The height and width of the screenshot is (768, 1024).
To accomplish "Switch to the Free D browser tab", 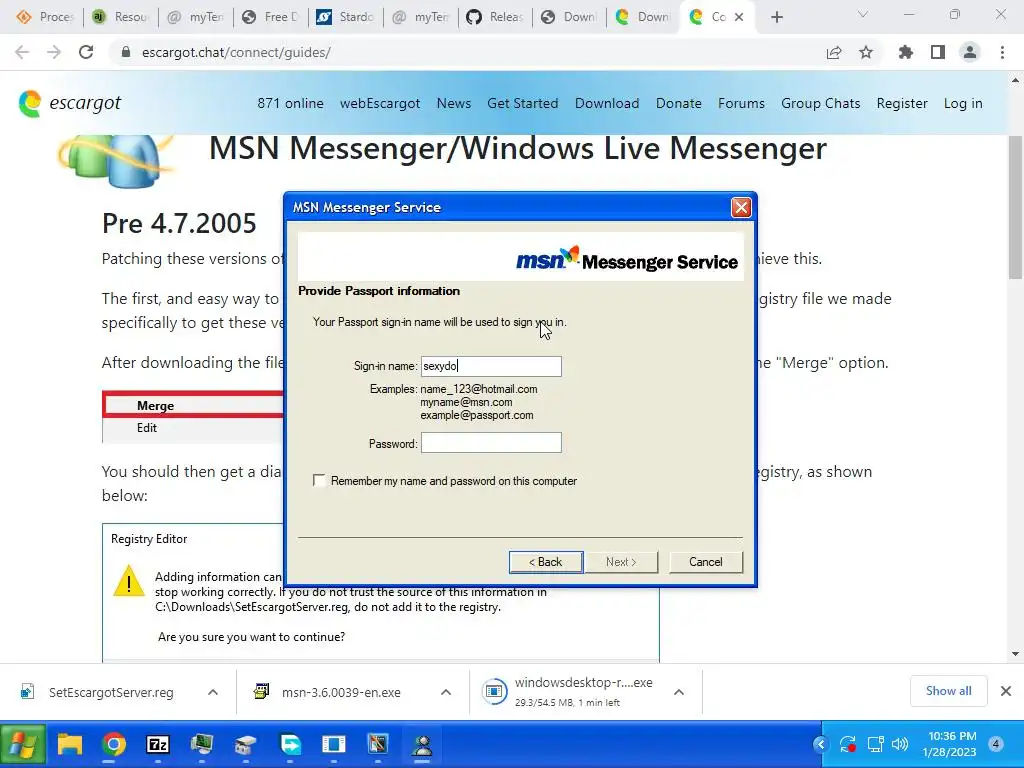I will [x=270, y=17].
